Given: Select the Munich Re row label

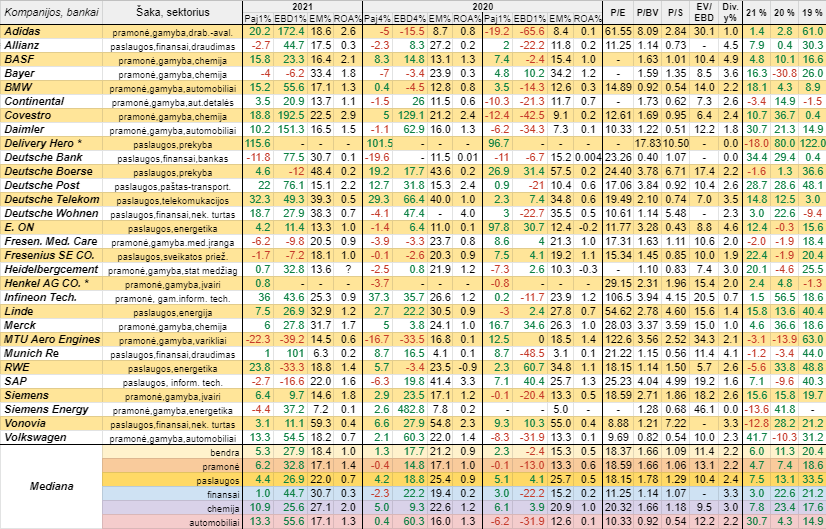Looking at the screenshot, I should 51,353.
